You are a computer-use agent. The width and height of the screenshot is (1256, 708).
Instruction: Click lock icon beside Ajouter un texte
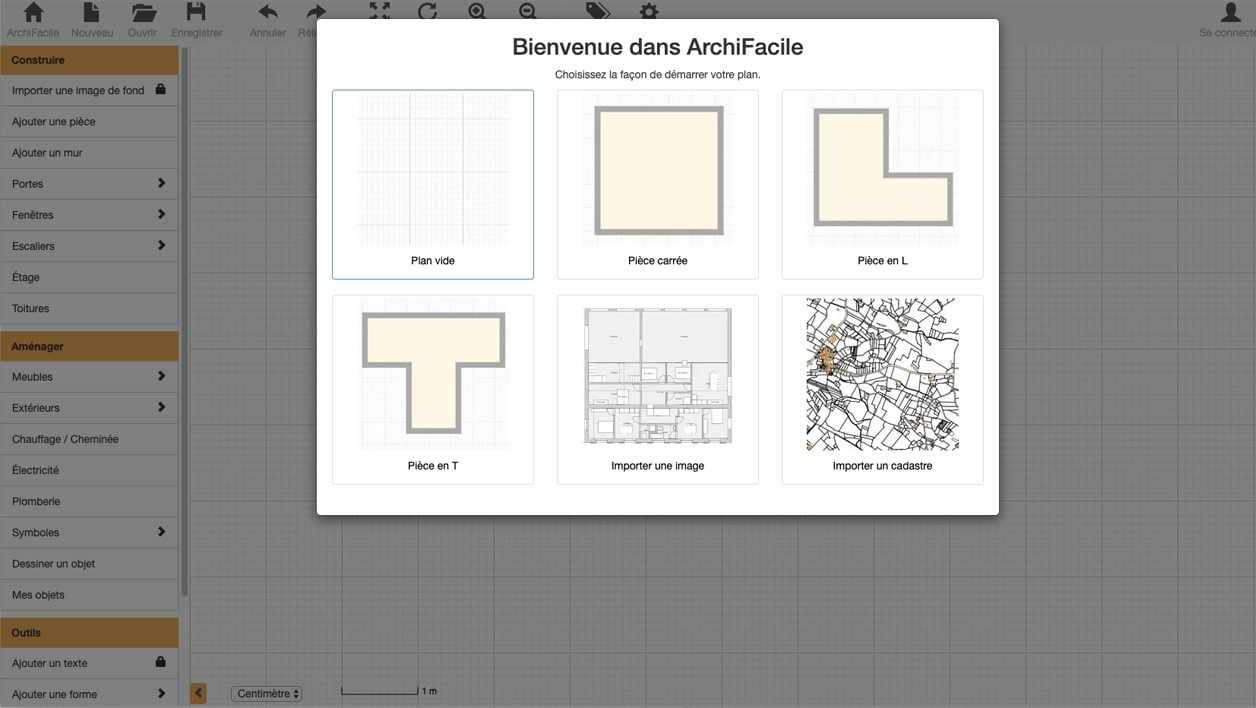[160, 662]
